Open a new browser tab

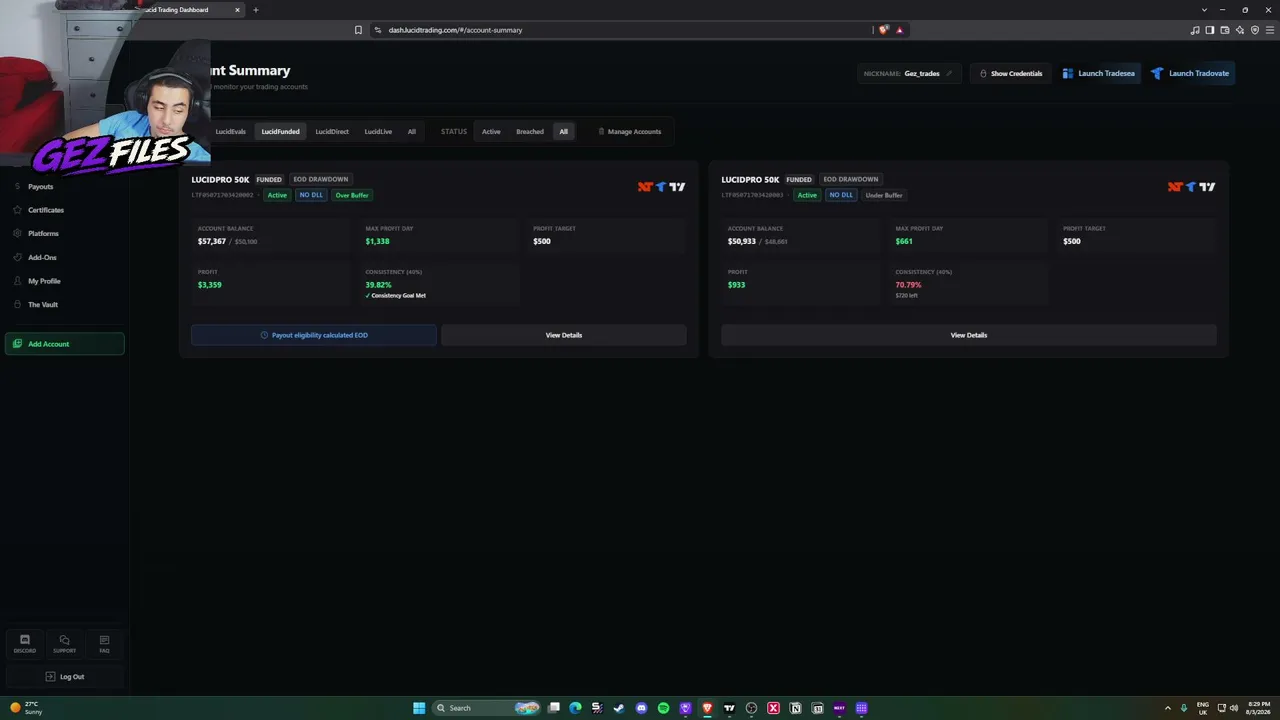coord(255,10)
